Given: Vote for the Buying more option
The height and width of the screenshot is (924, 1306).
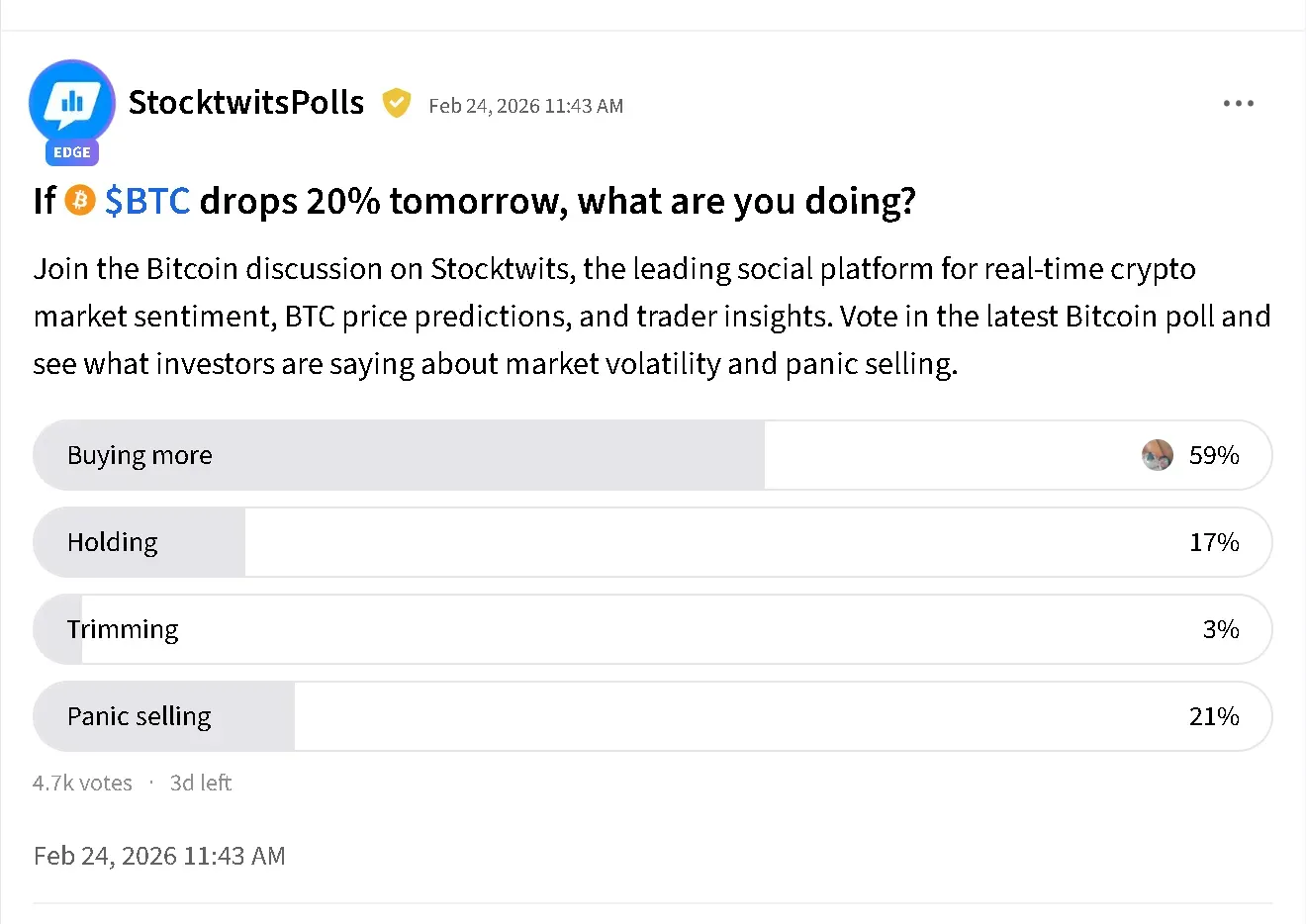Looking at the screenshot, I should pyautogui.click(x=140, y=455).
